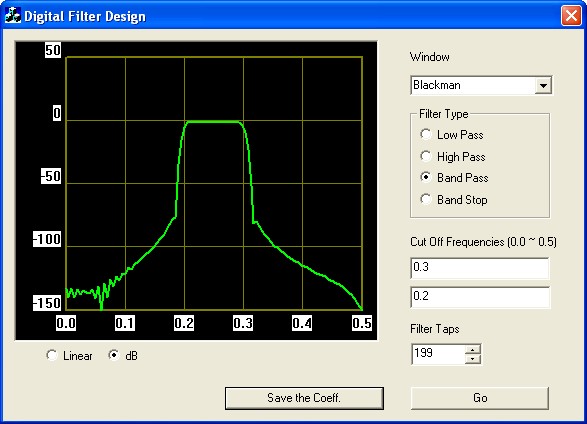Click the second cutoff frequency field showing 0.2
Screen dimensions: 587x424
pos(480,297)
